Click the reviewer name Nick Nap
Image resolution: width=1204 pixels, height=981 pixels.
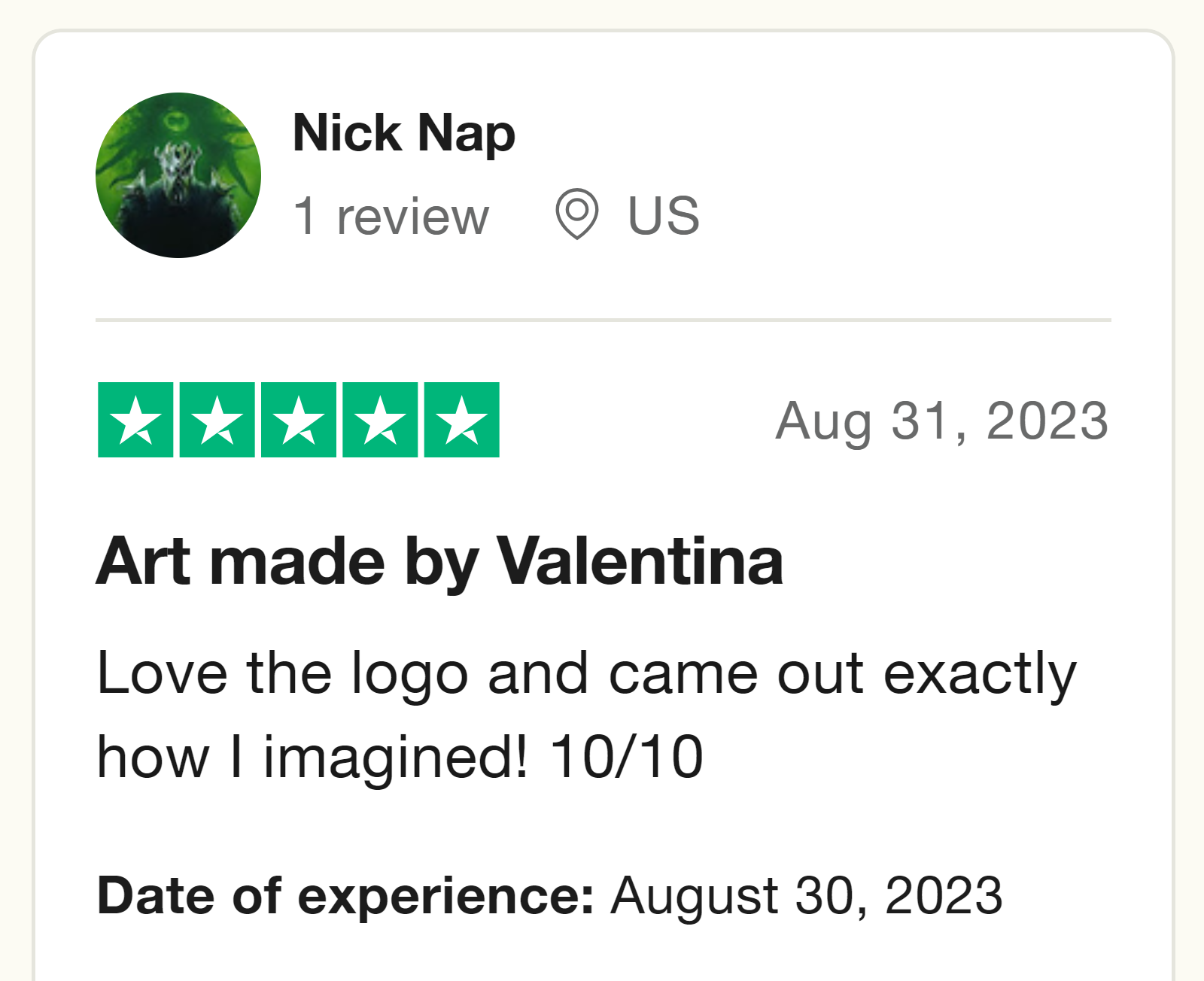click(403, 134)
